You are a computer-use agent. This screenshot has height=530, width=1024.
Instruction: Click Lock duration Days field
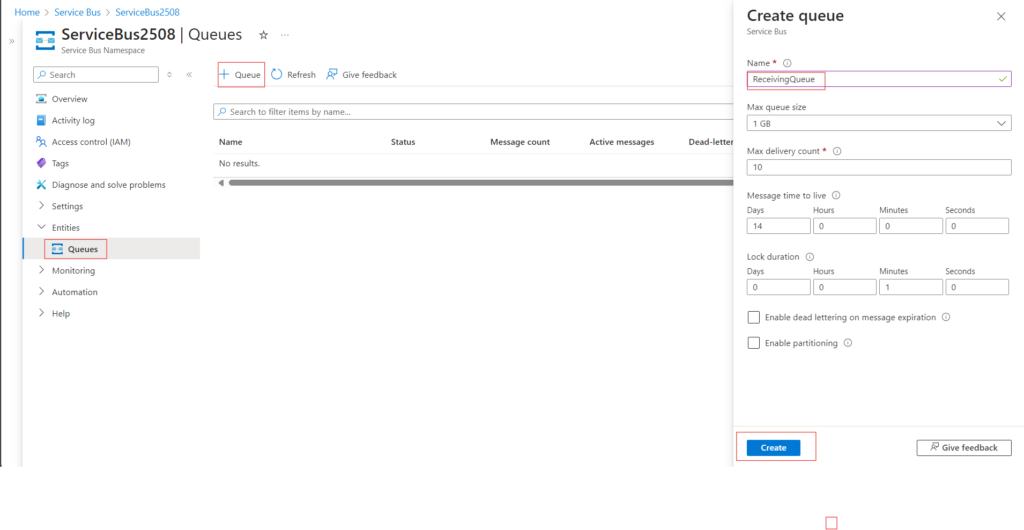(x=778, y=287)
